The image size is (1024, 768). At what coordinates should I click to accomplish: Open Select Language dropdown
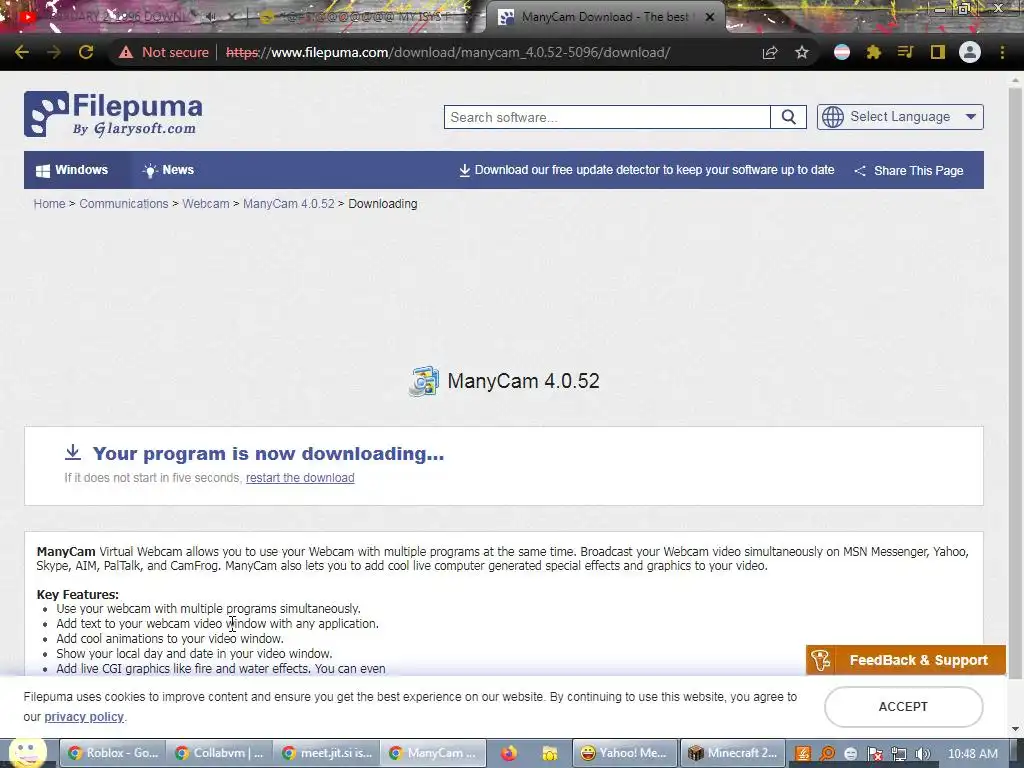[x=900, y=117]
